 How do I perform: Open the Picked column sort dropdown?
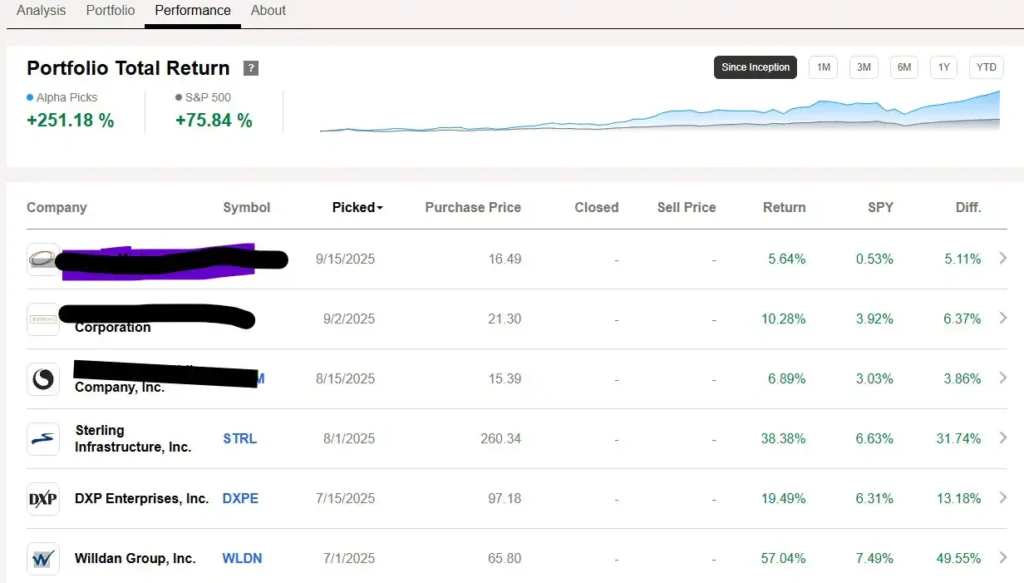357,207
